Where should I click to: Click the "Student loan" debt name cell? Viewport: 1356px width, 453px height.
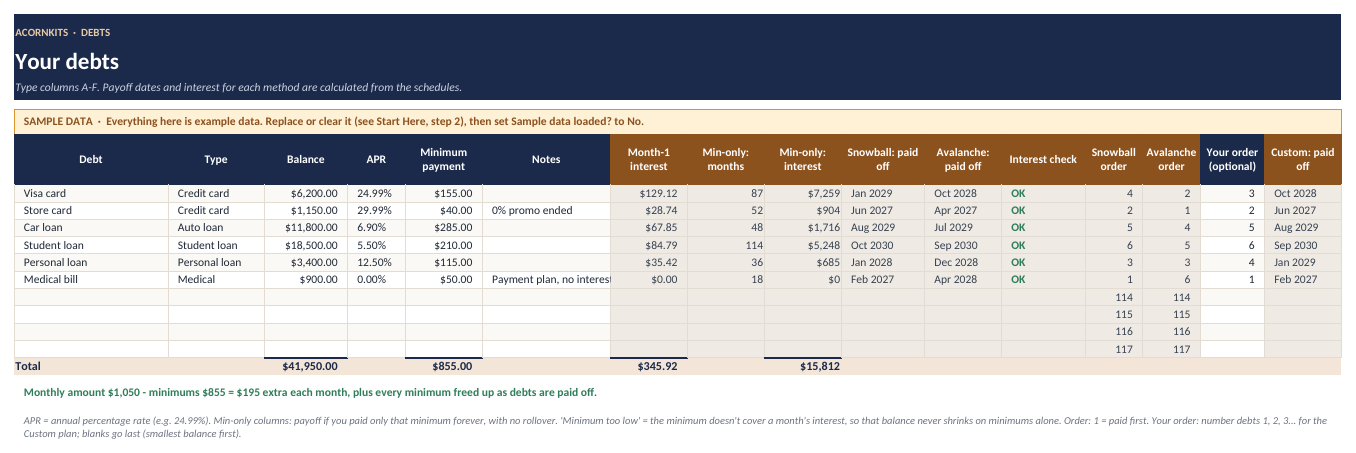point(91,245)
